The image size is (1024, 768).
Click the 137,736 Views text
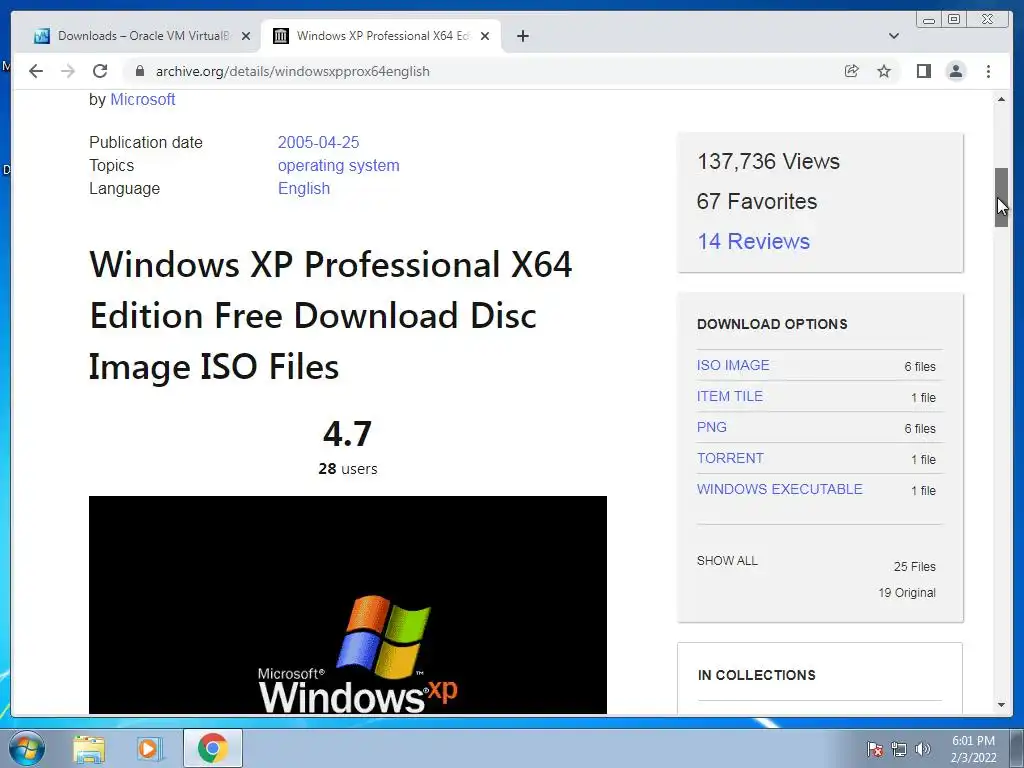[768, 161]
